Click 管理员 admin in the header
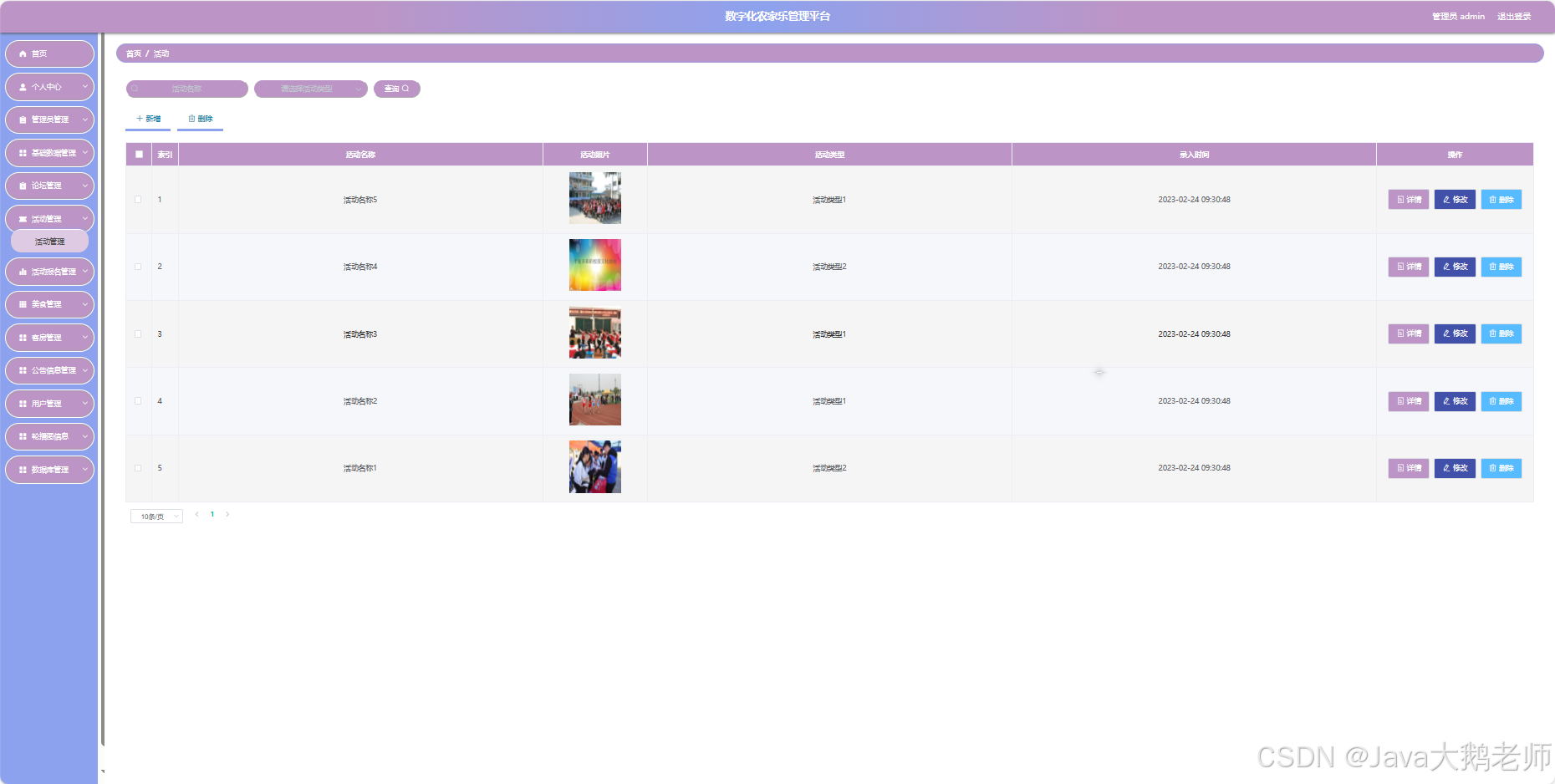The width and height of the screenshot is (1555, 784). click(x=1458, y=17)
